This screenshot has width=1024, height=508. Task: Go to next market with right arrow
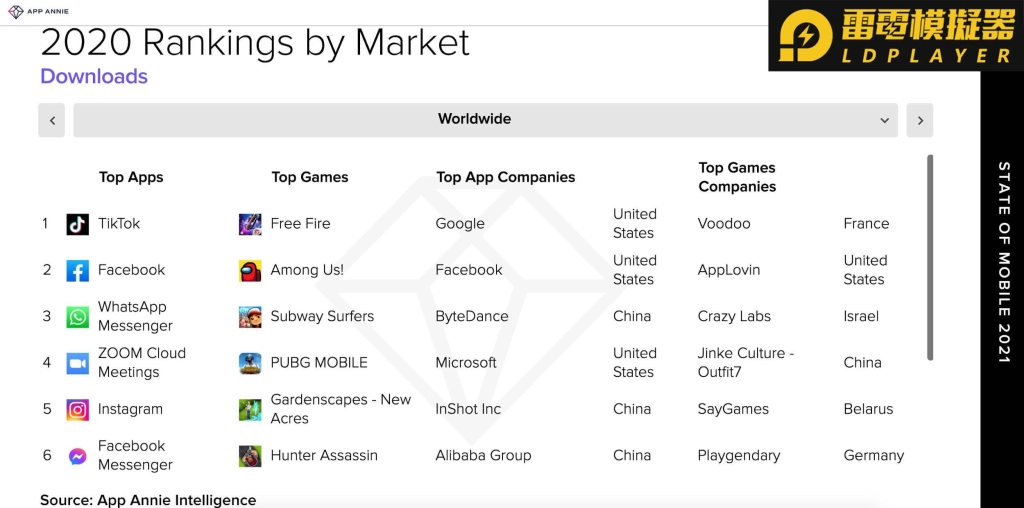pyautogui.click(x=920, y=119)
